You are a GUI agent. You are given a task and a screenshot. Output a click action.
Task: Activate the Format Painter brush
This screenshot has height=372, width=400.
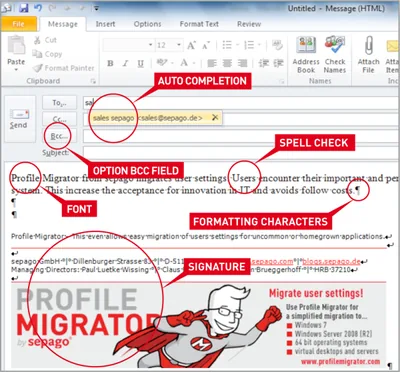coord(63,68)
